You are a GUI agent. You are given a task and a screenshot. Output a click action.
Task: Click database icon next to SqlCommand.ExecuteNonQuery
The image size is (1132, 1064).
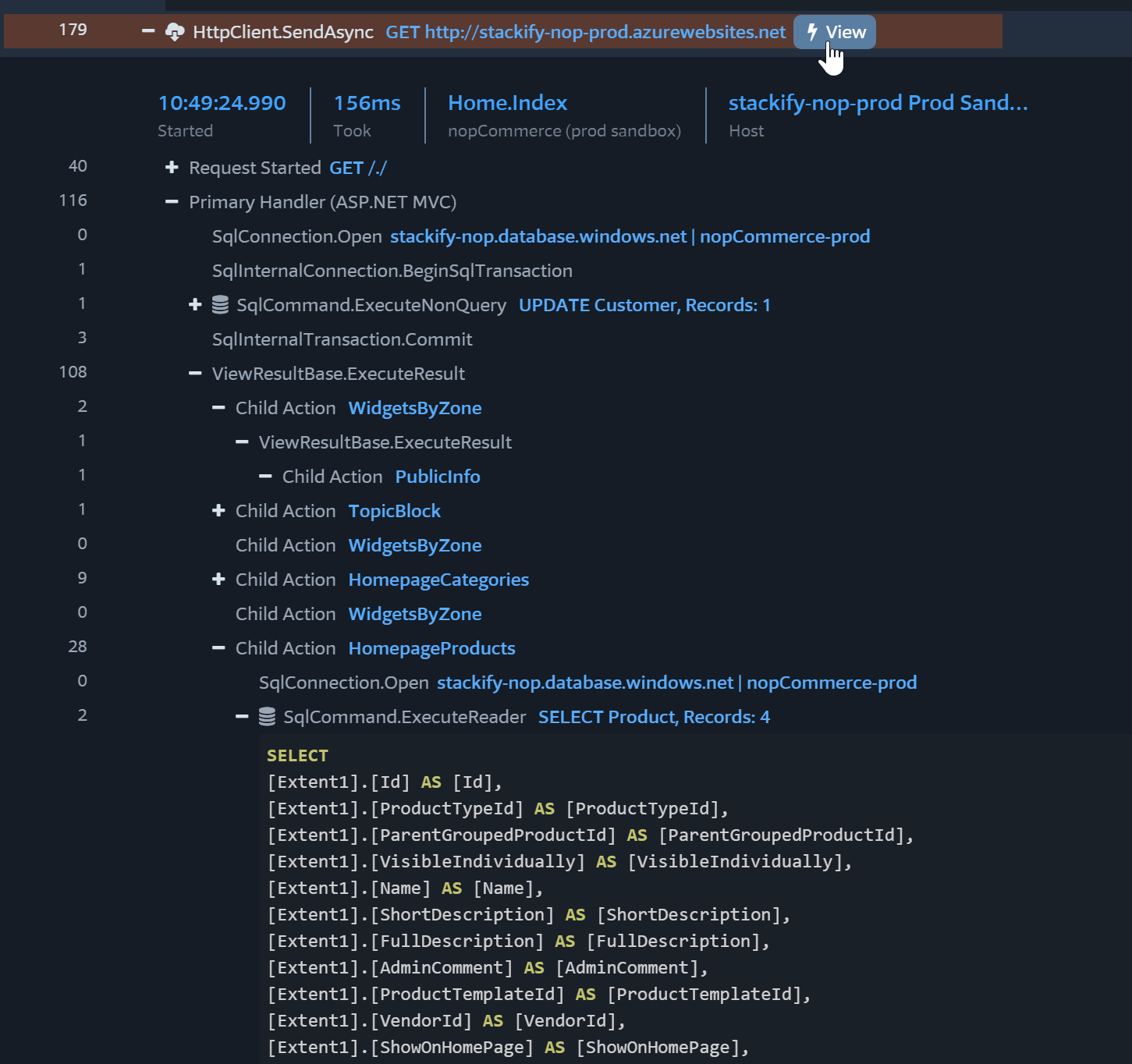(x=220, y=305)
